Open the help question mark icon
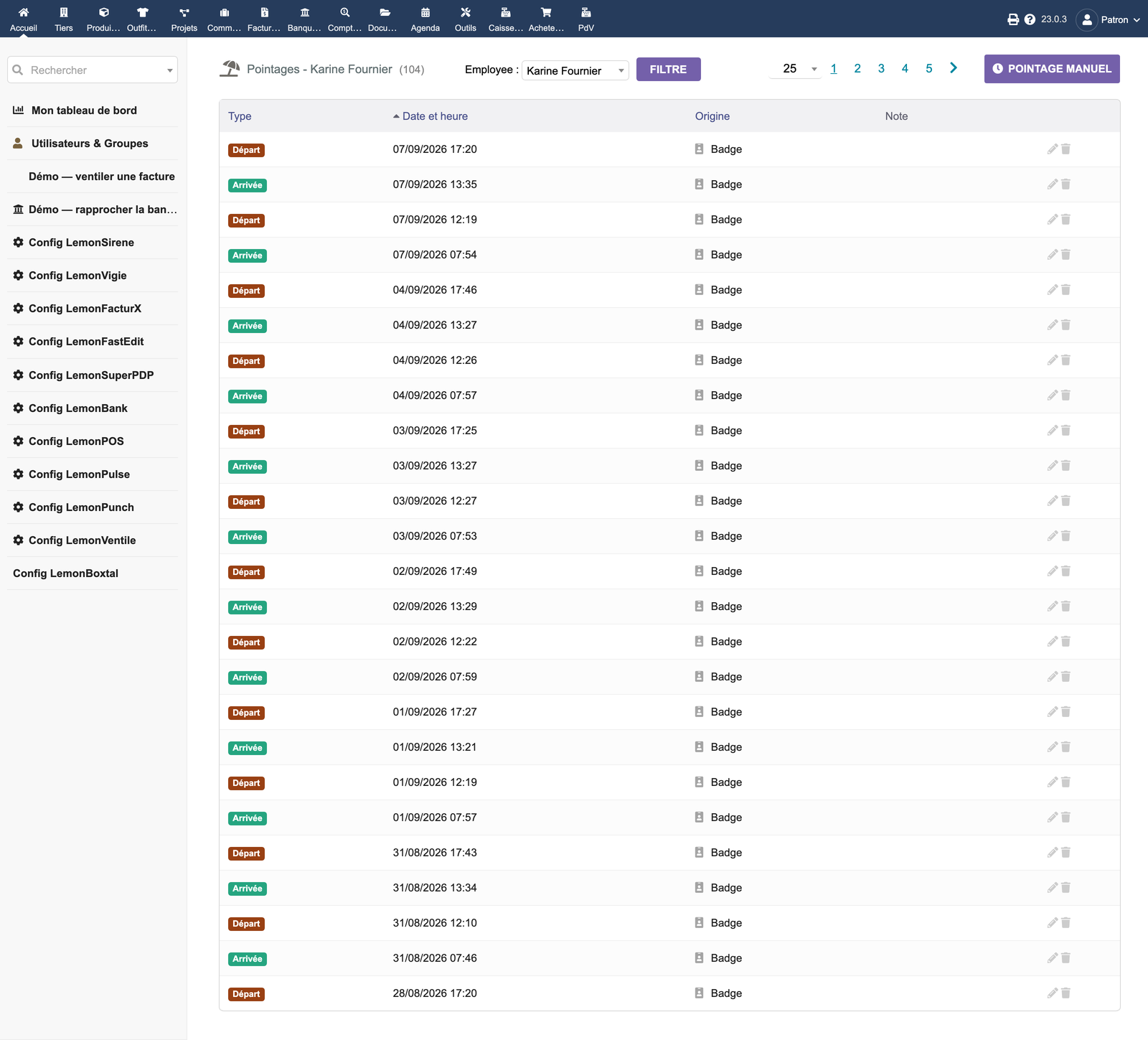Image resolution: width=1148 pixels, height=1040 pixels. click(1030, 19)
